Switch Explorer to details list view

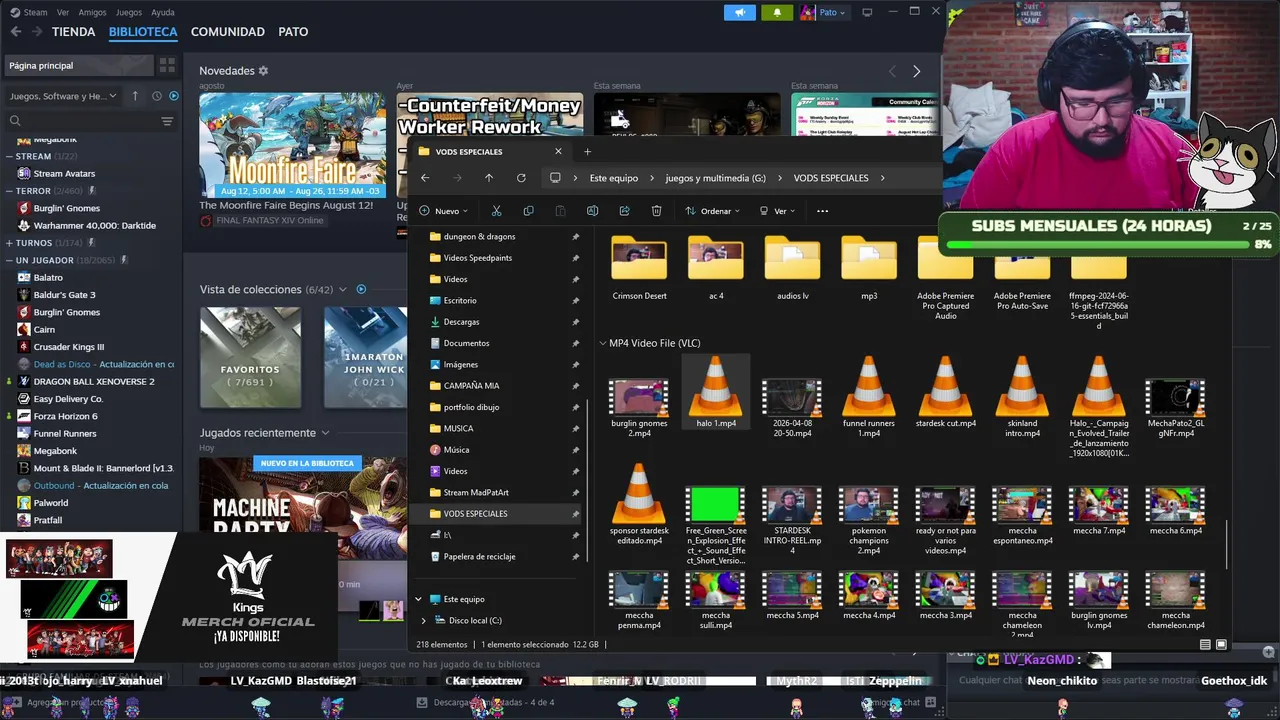point(1205,645)
